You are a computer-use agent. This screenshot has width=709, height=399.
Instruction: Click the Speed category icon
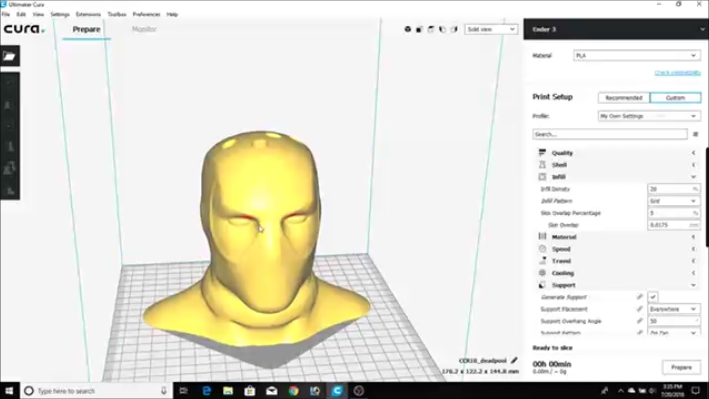[x=542, y=249]
